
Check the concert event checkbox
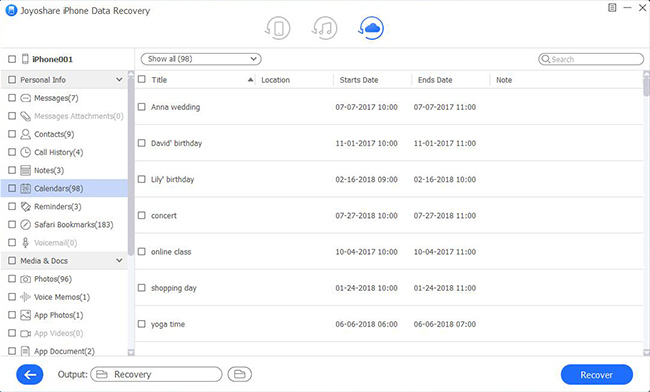142,215
